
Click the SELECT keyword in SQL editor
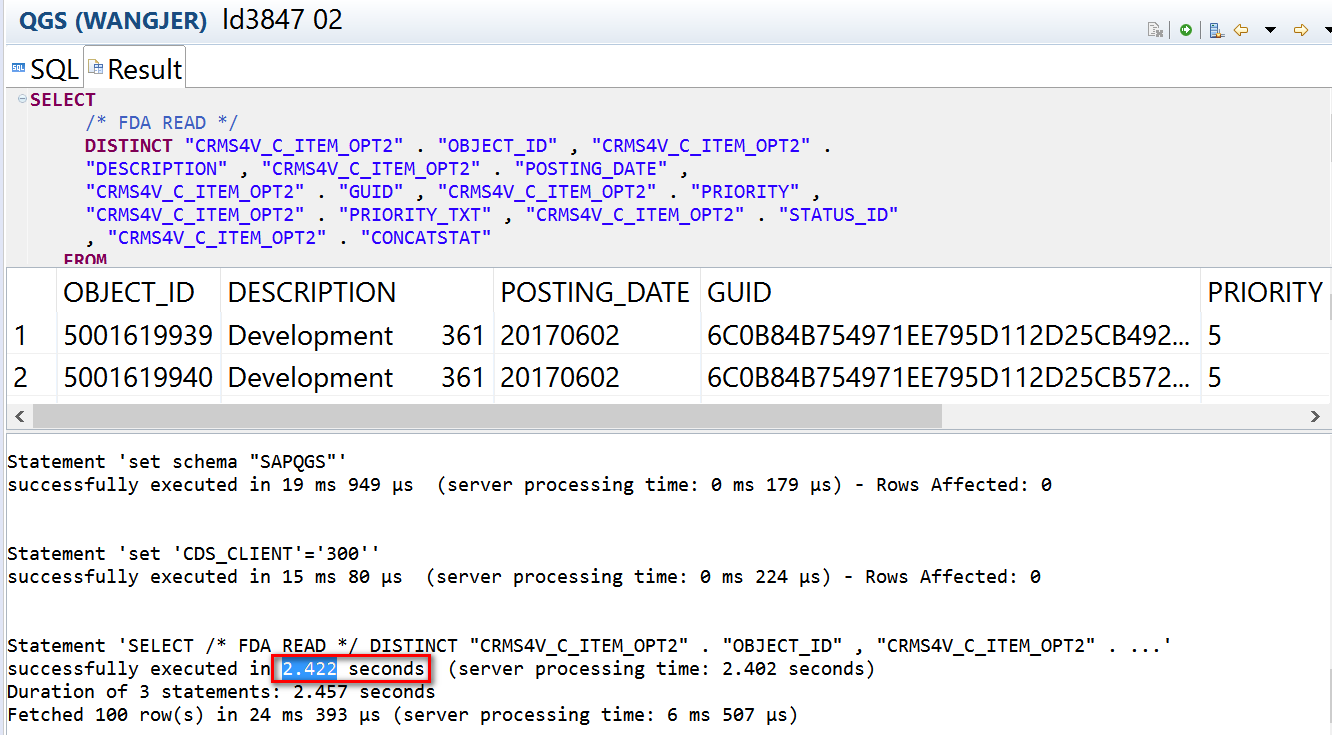pos(63,100)
